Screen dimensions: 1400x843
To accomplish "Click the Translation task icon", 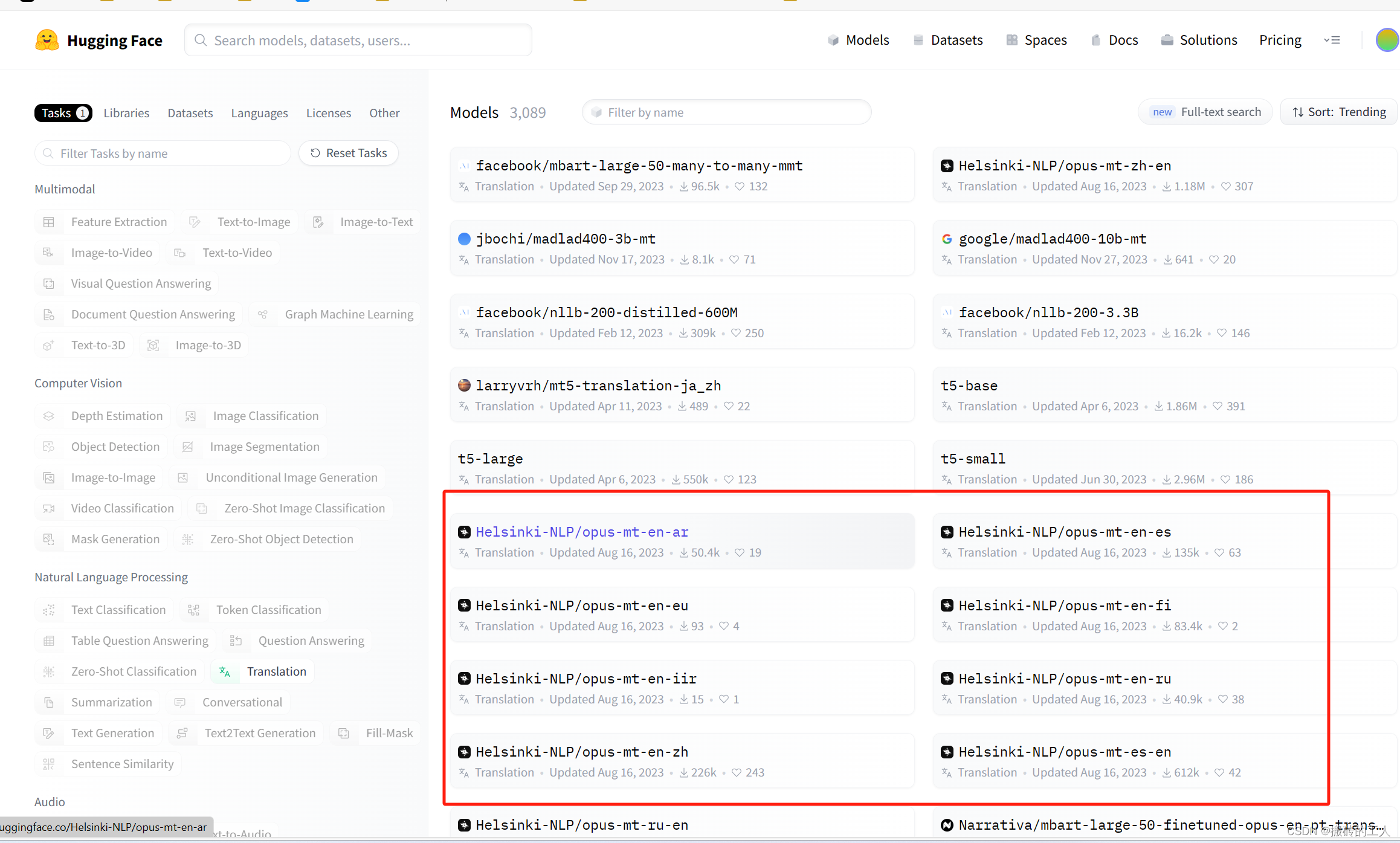I will 225,672.
